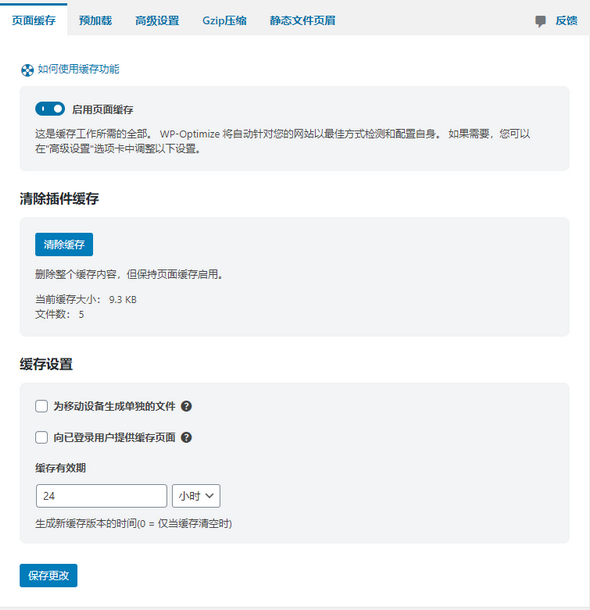Click the 为移动设备生成单独的文件 label text

(114, 406)
